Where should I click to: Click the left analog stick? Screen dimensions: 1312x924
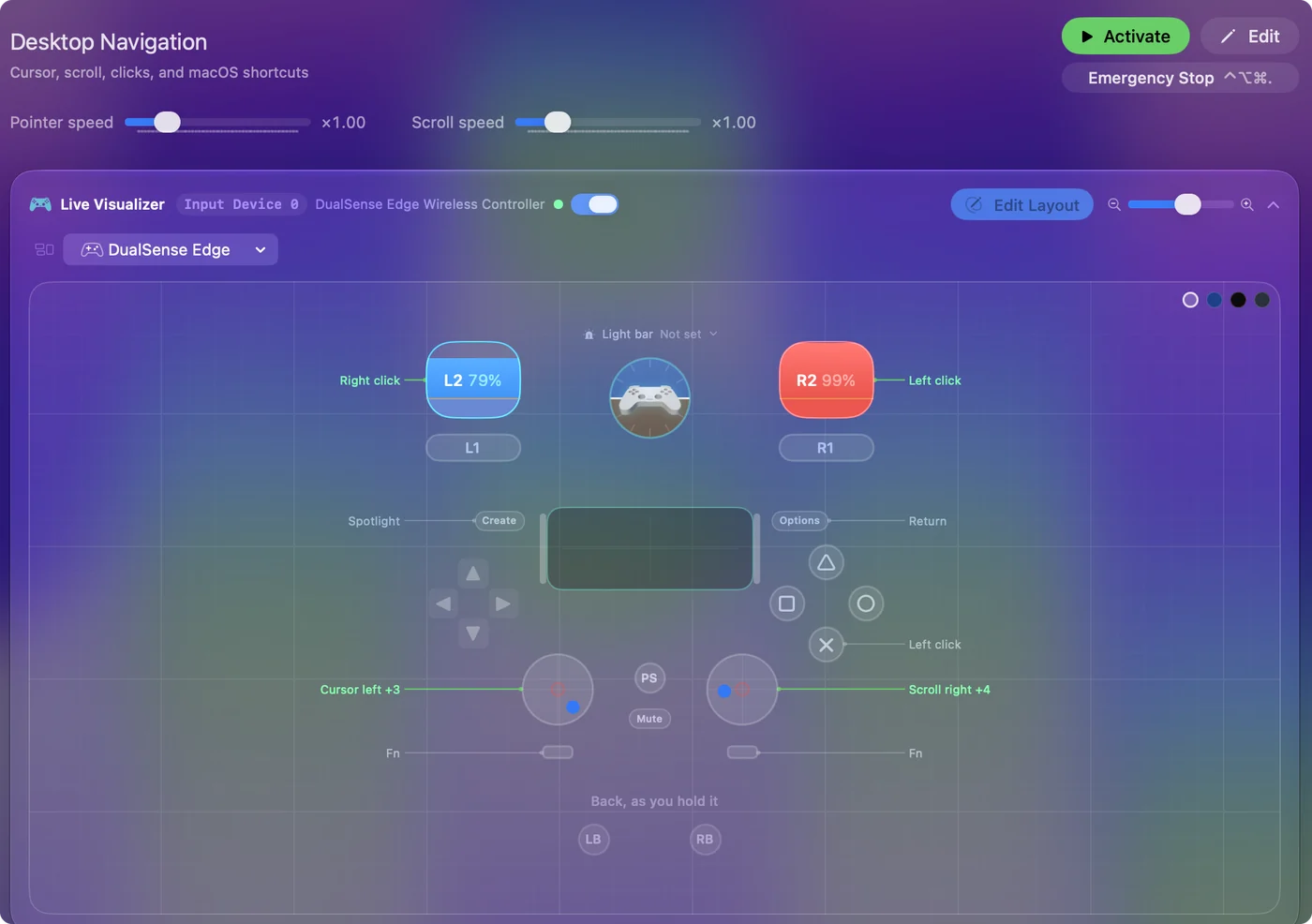(x=558, y=690)
